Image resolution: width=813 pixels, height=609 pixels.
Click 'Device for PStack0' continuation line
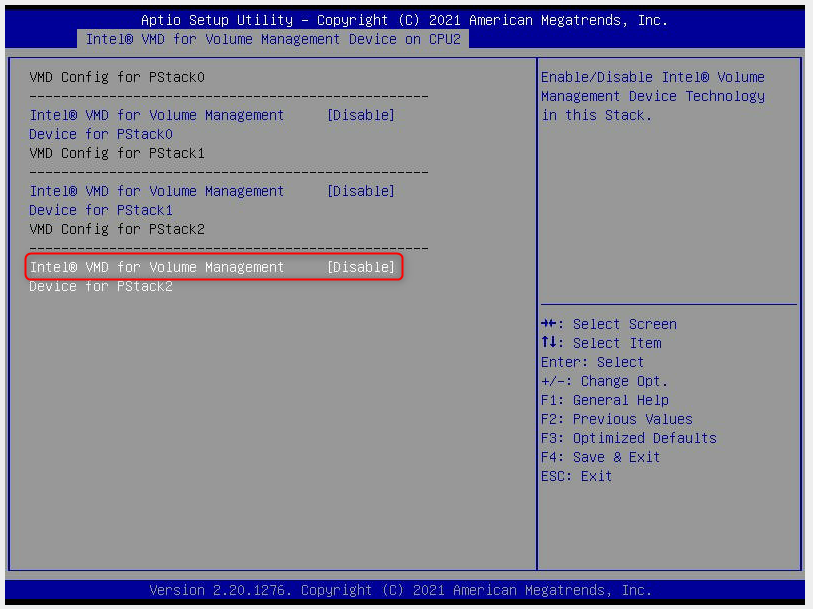pyautogui.click(x=101, y=134)
